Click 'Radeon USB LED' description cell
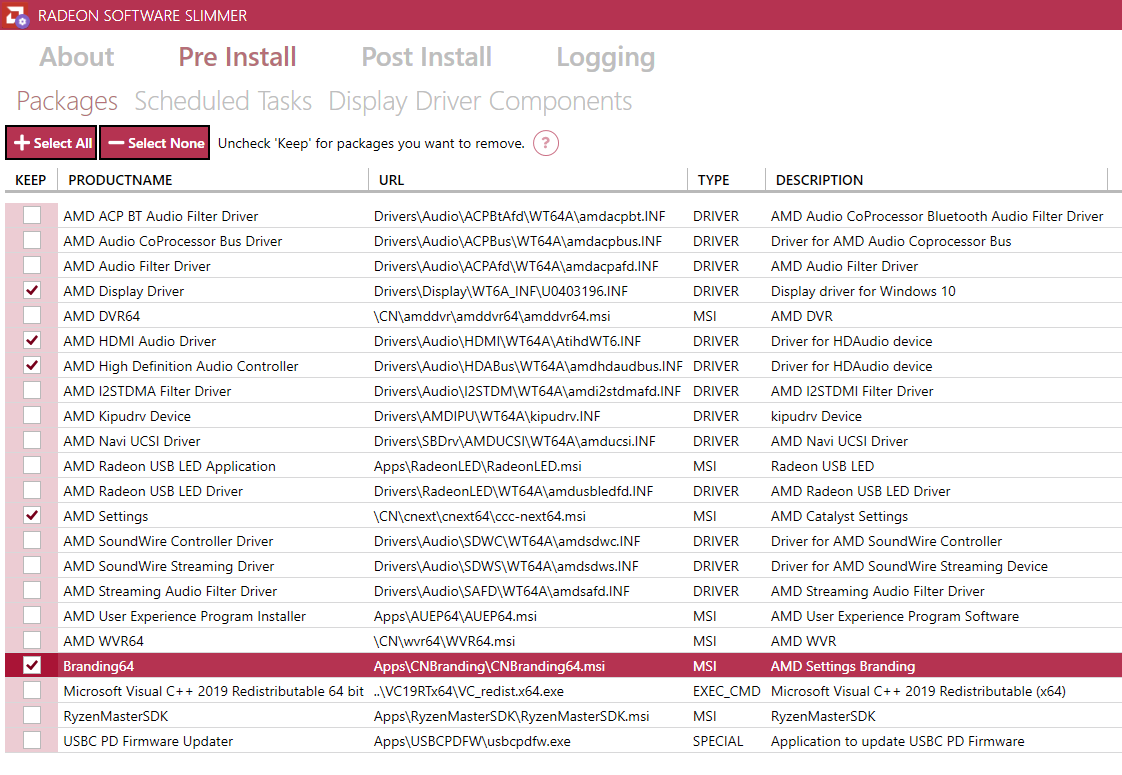 coord(822,466)
